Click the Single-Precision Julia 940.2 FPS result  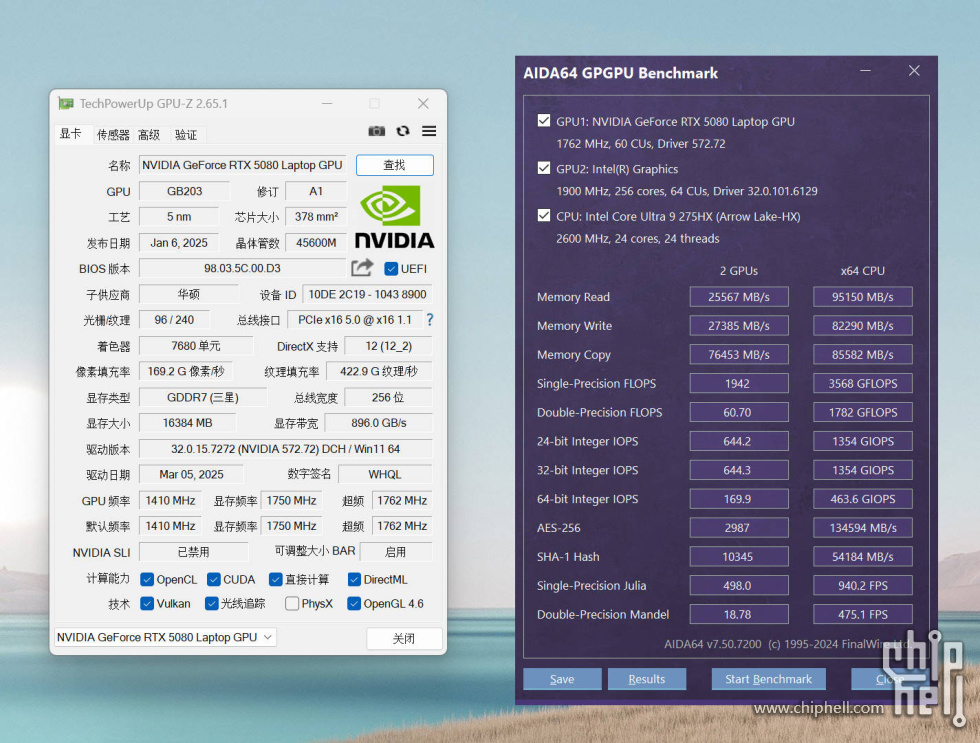[862, 585]
